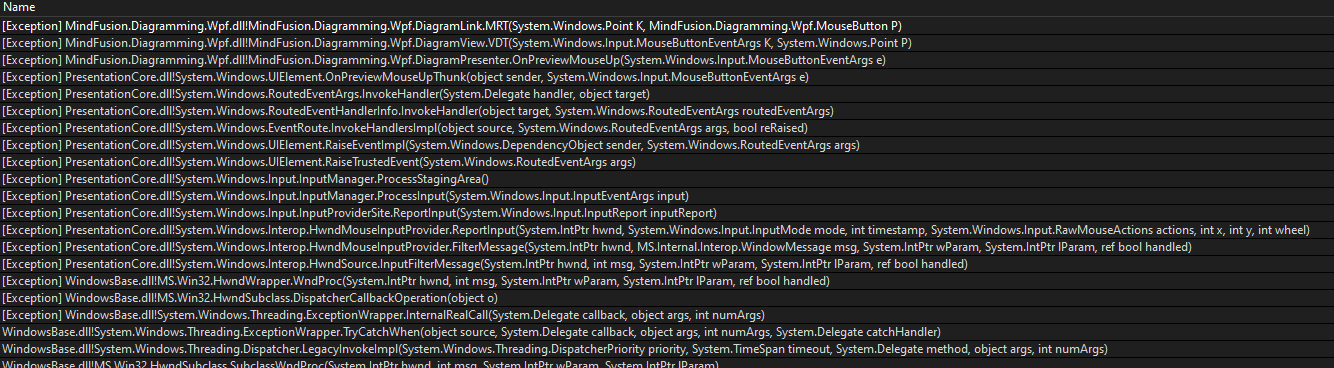Screen dimensions: 1334x368
Task: Select the DiagramView.VDT stack frame
Action: [x=667, y=43]
